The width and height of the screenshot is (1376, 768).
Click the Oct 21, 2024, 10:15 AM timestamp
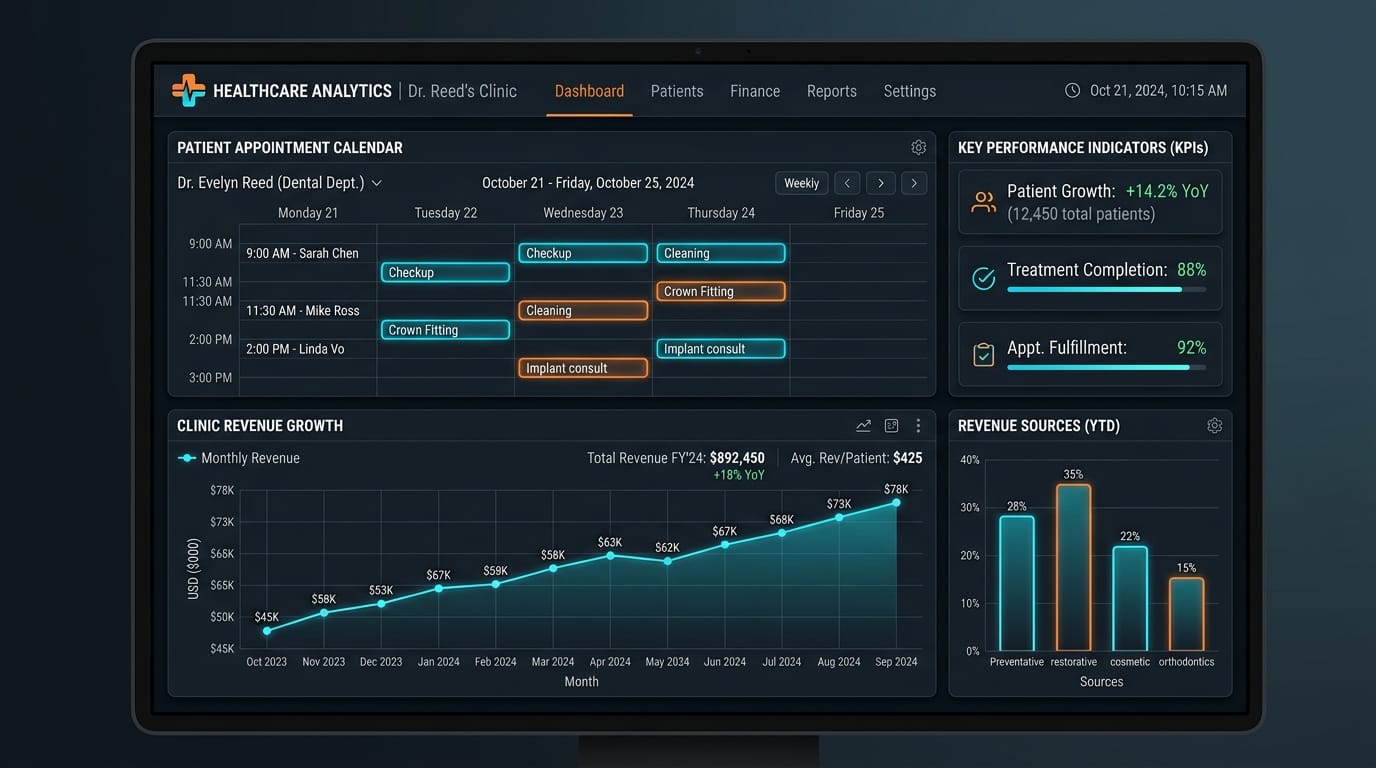coord(1158,91)
